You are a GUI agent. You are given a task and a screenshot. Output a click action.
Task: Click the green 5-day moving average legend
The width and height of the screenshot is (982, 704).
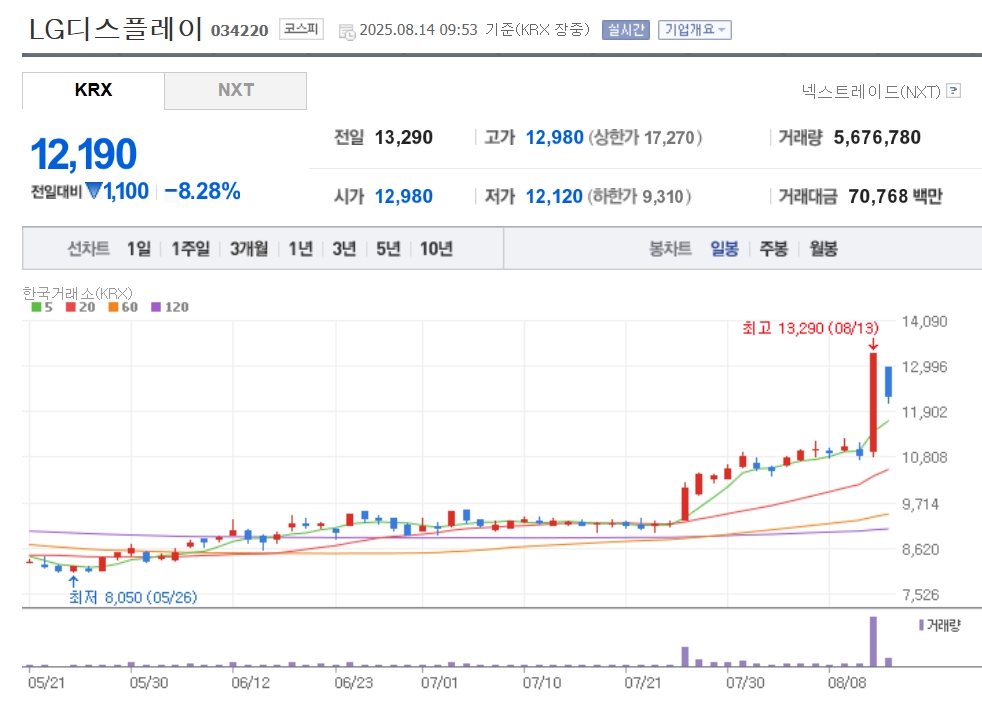click(x=42, y=307)
